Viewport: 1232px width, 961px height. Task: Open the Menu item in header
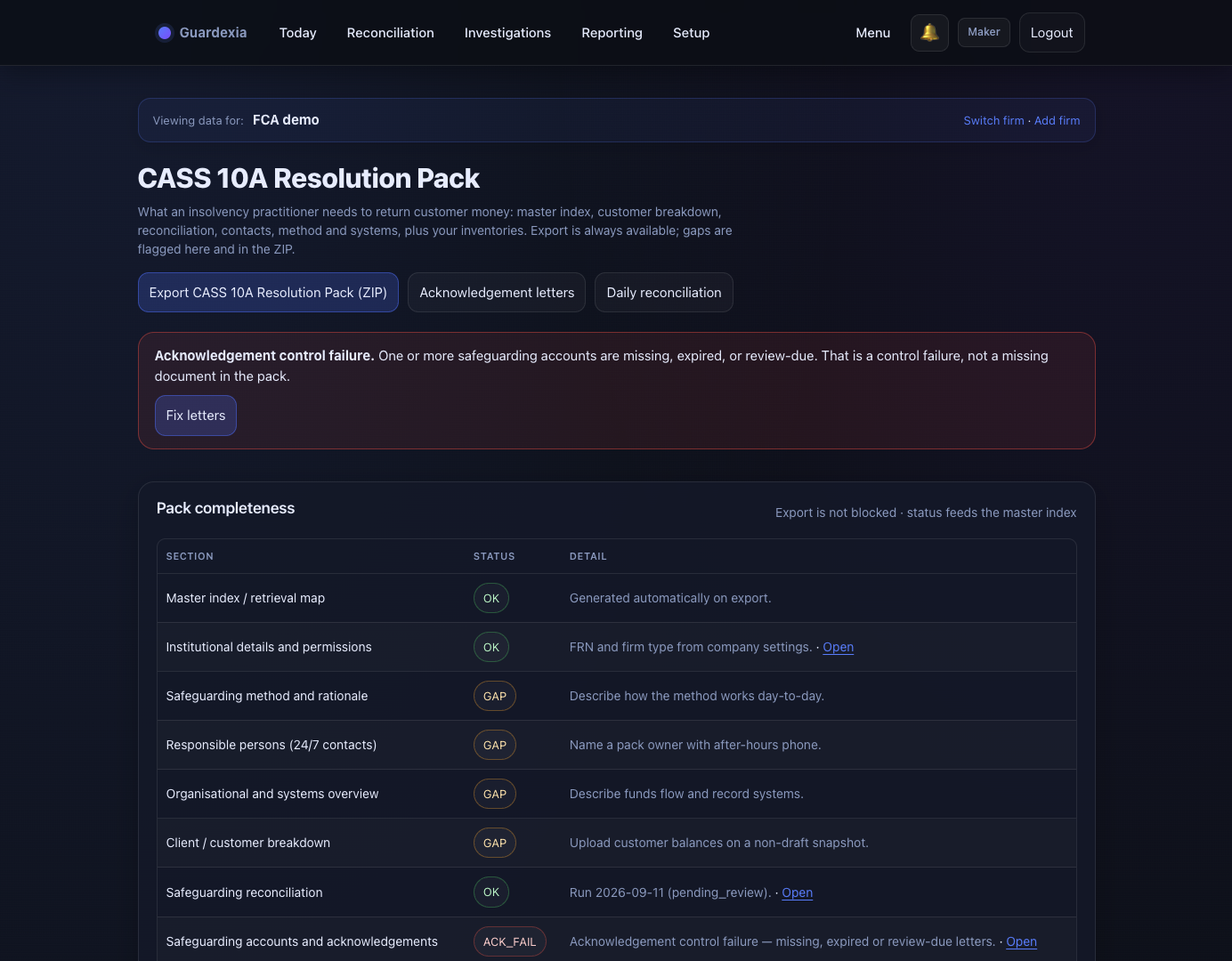tap(872, 33)
